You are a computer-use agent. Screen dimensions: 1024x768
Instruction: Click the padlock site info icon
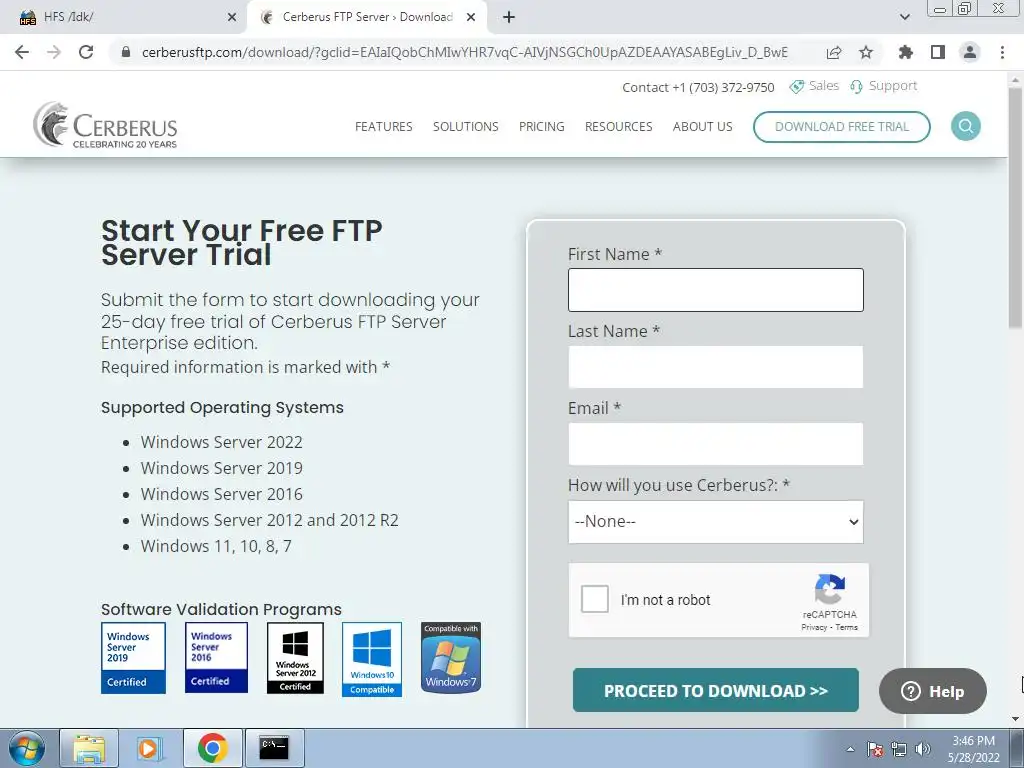tap(126, 52)
